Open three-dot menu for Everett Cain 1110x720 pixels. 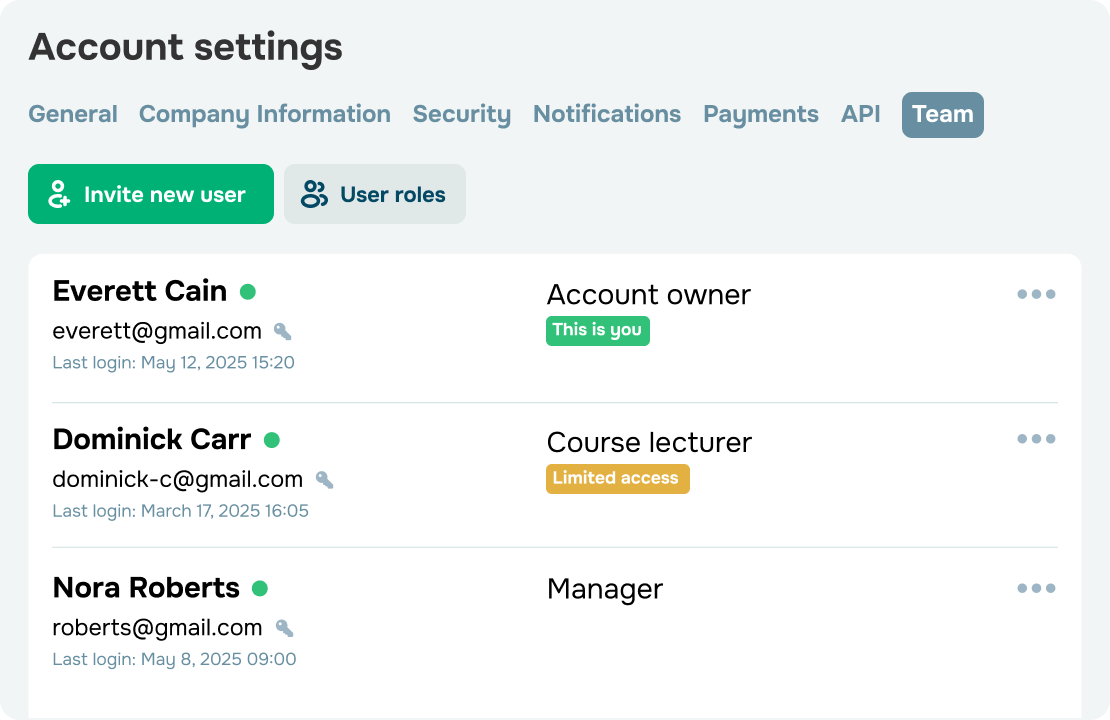(x=1036, y=294)
